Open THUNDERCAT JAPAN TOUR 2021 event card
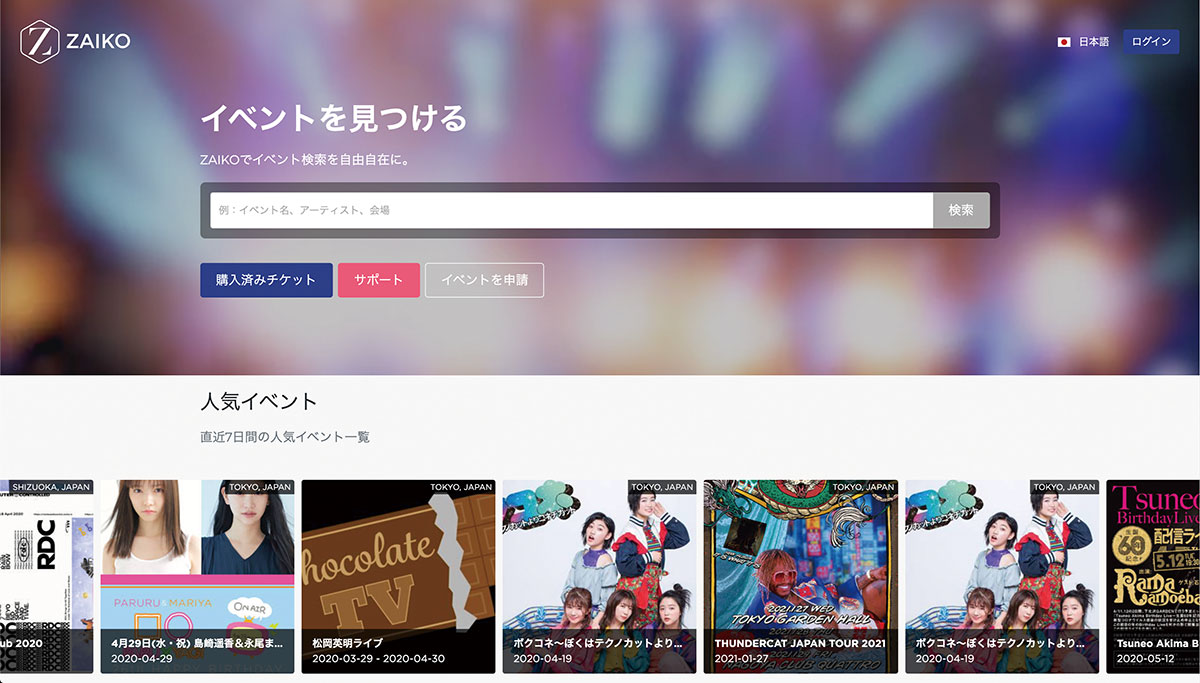The height and width of the screenshot is (683, 1200). [x=800, y=576]
